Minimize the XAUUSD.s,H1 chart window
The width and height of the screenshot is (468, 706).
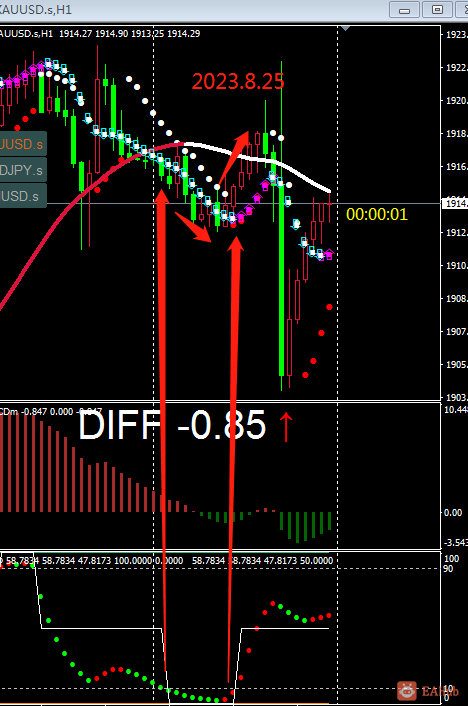(404, 9)
